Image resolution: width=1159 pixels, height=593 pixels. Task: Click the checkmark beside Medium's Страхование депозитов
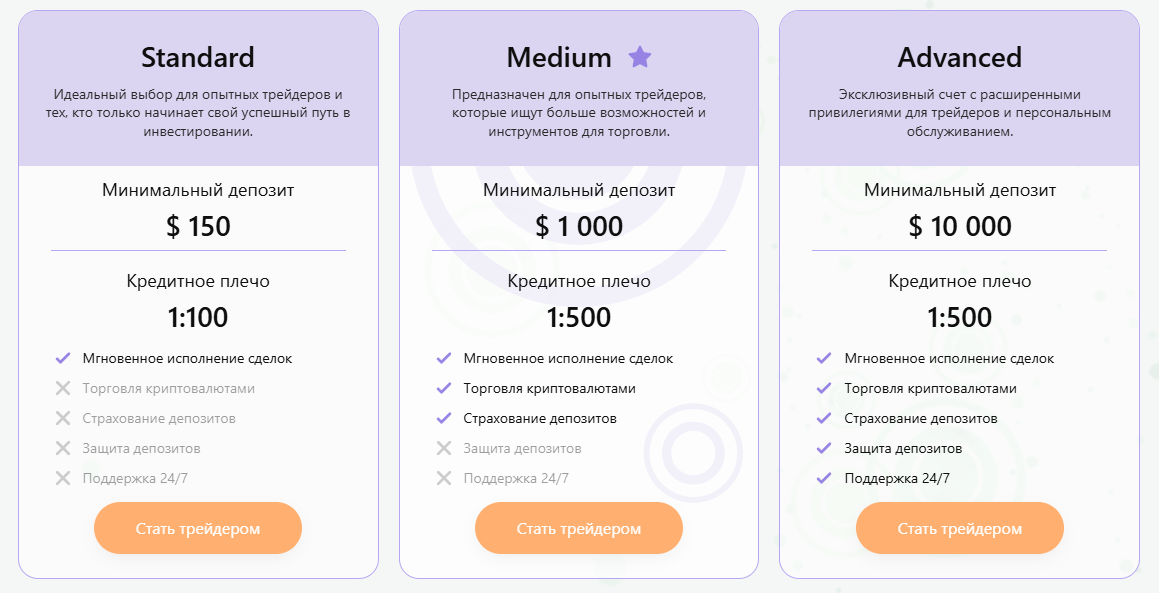click(444, 418)
